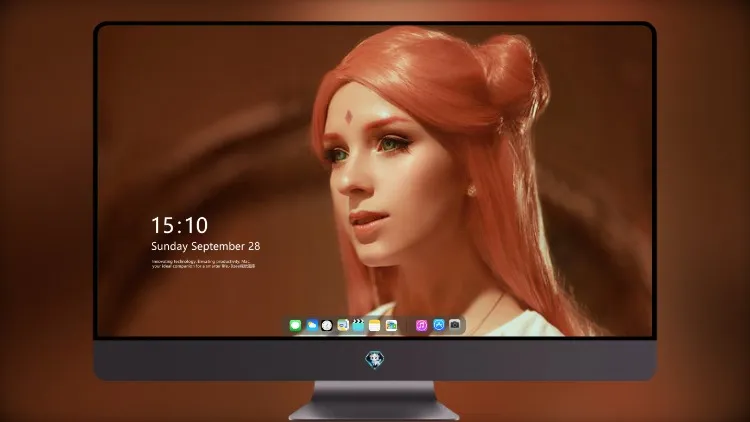Open the blue App Store icon
Viewport: 750px width, 422px height.
439,325
